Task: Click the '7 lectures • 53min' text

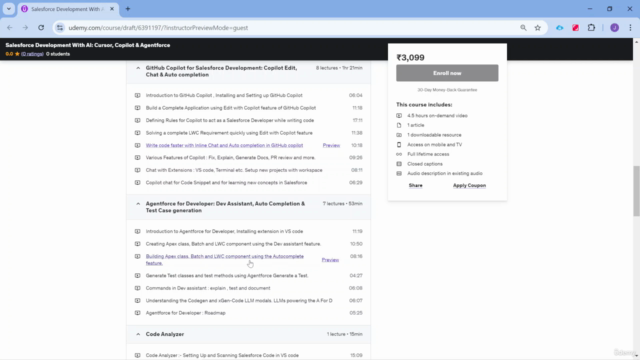Action: pyautogui.click(x=342, y=204)
